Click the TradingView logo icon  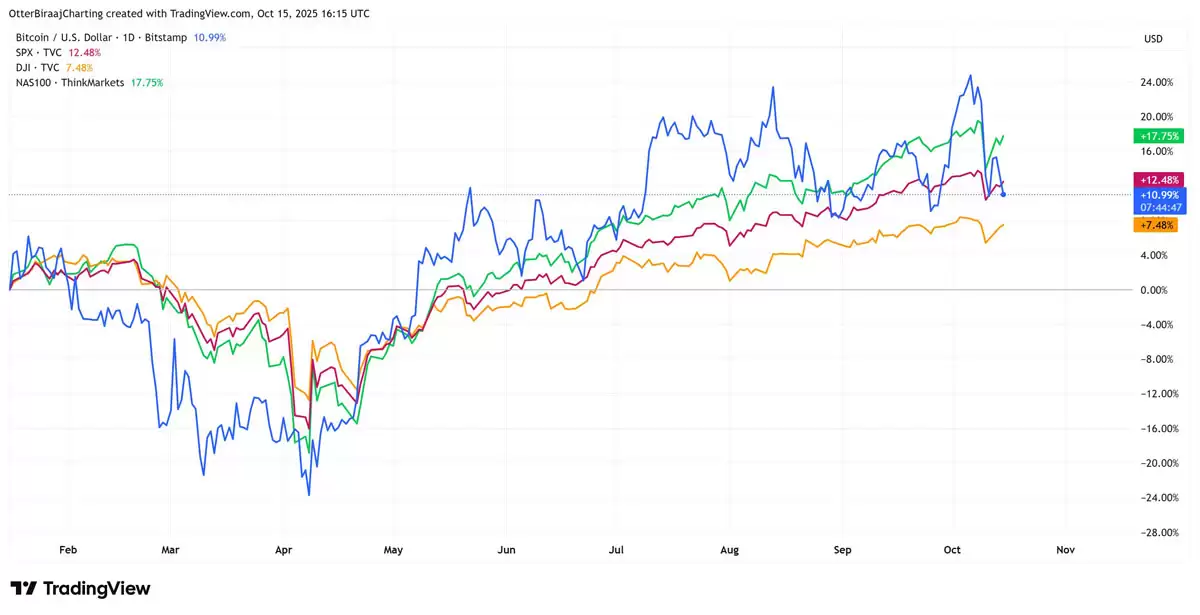24,589
